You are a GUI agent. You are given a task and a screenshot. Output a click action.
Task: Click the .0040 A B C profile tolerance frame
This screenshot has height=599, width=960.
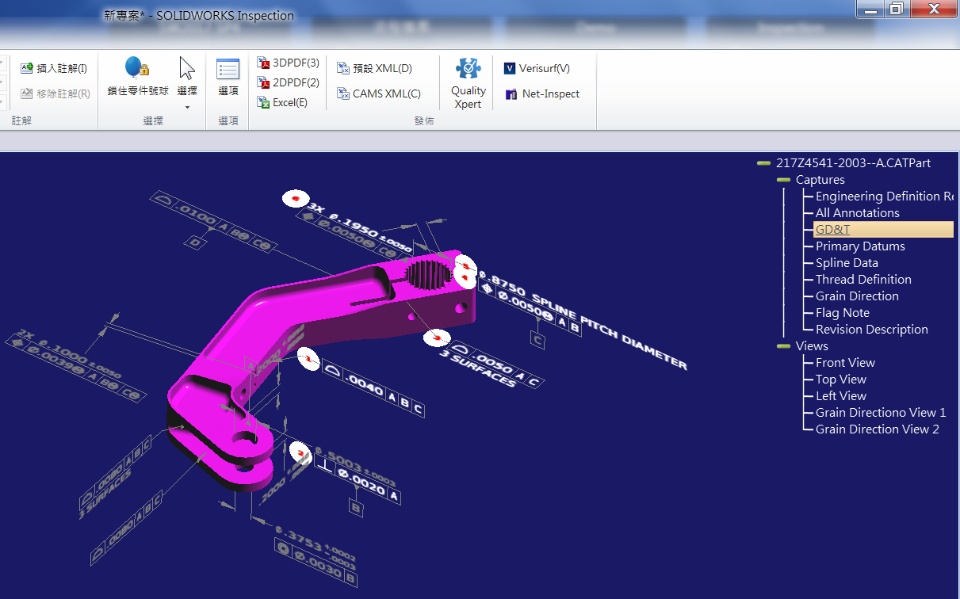(x=373, y=390)
